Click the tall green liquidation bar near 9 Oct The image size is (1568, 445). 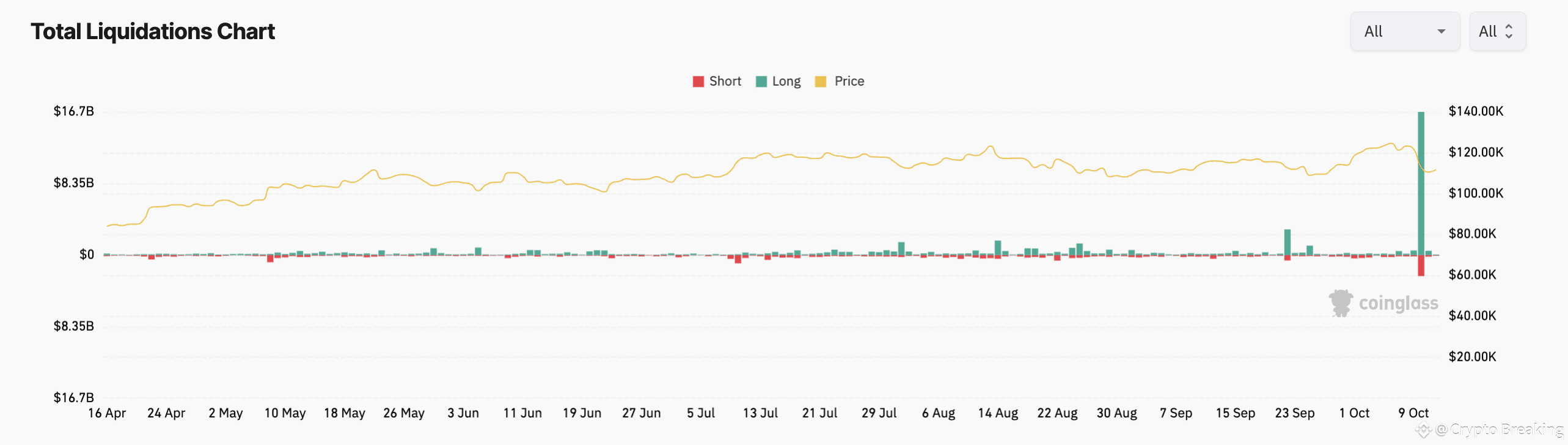click(1421, 183)
